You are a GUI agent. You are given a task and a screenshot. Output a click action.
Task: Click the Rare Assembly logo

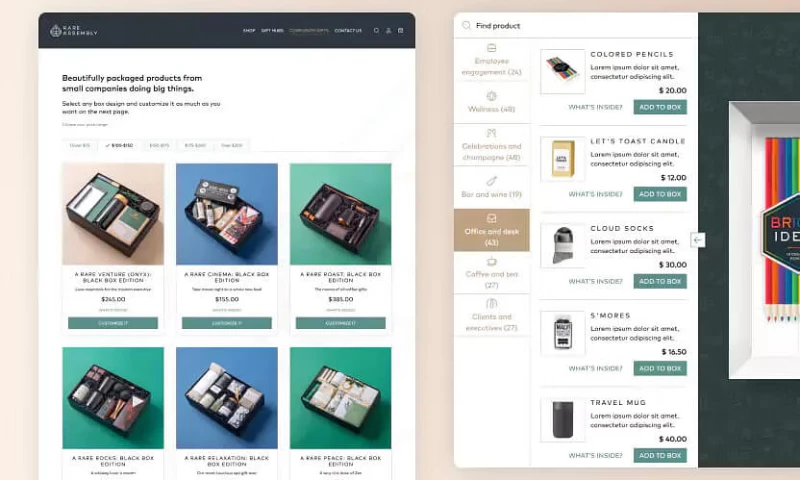pos(73,31)
